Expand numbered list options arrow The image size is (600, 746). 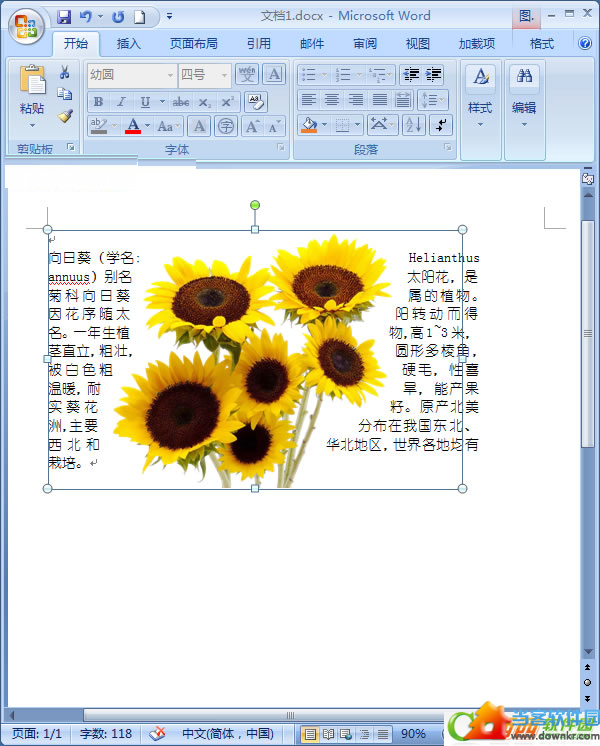pos(359,75)
